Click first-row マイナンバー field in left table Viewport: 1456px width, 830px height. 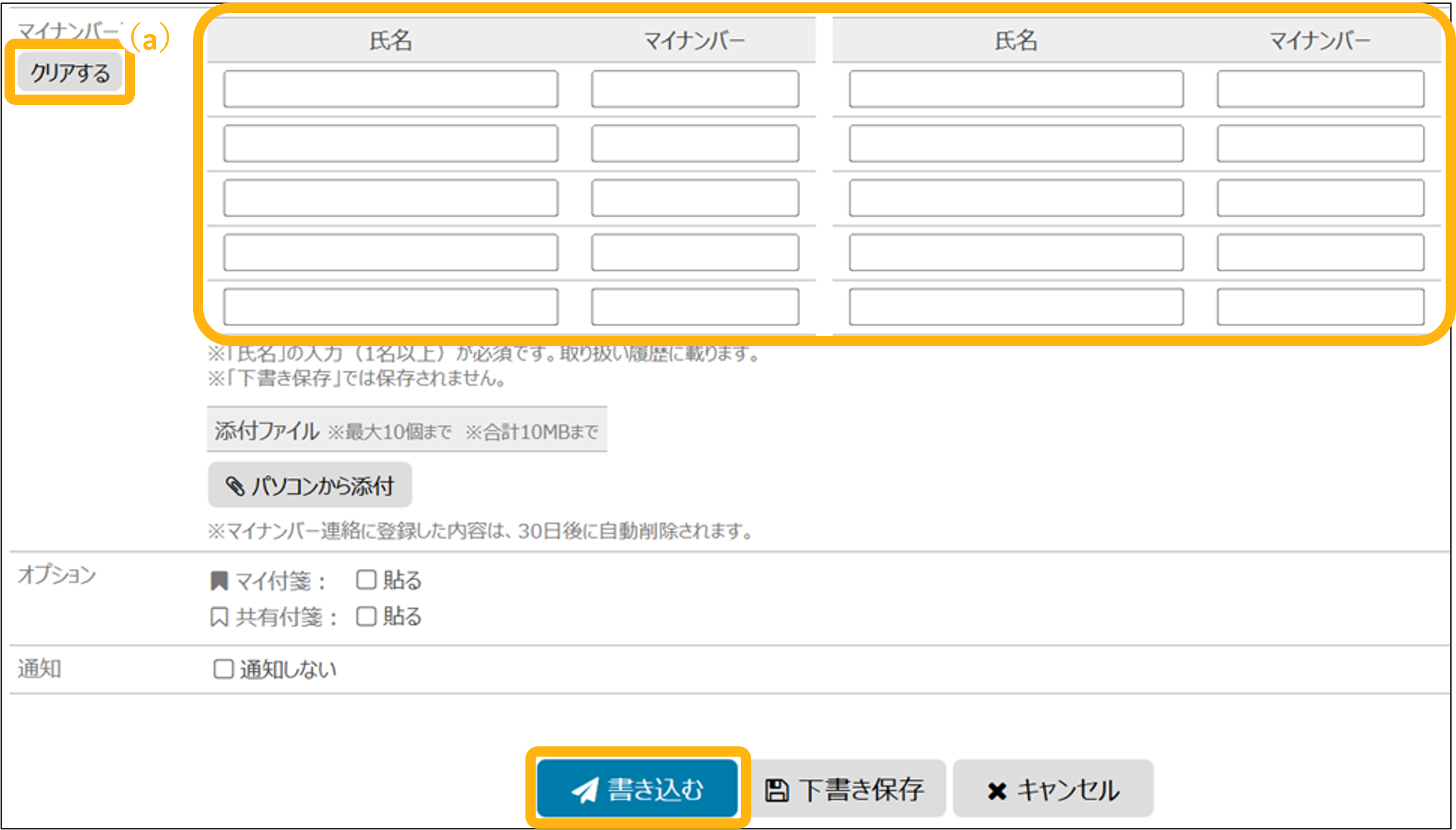pos(695,89)
